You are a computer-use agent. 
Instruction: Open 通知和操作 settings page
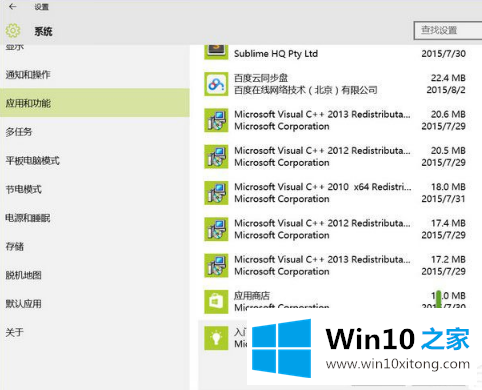tap(28, 74)
